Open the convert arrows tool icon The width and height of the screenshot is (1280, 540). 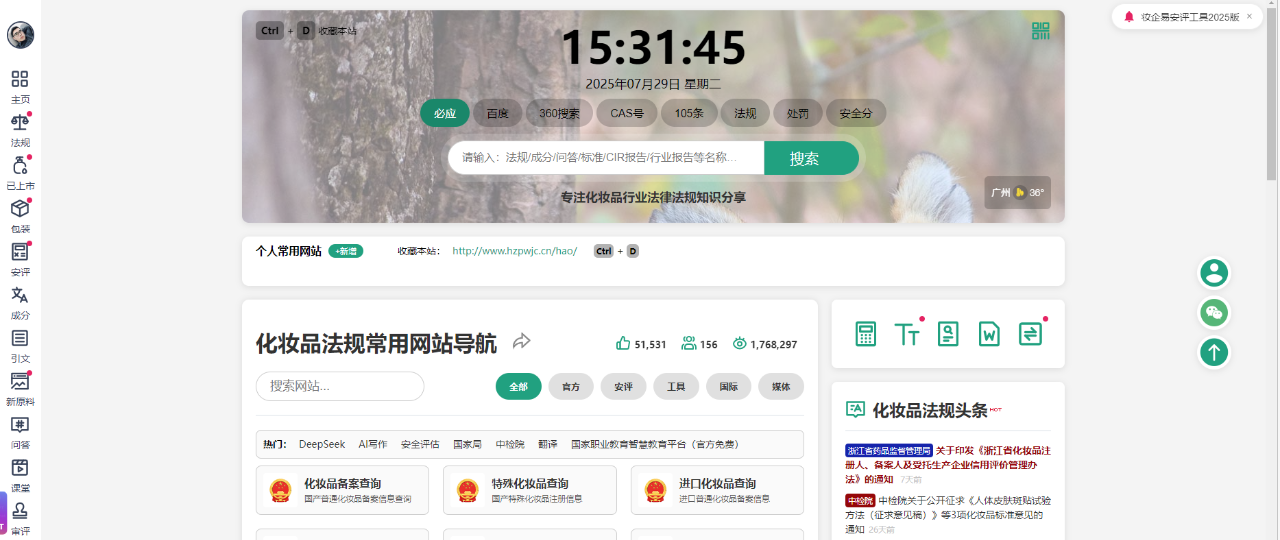[1030, 334]
